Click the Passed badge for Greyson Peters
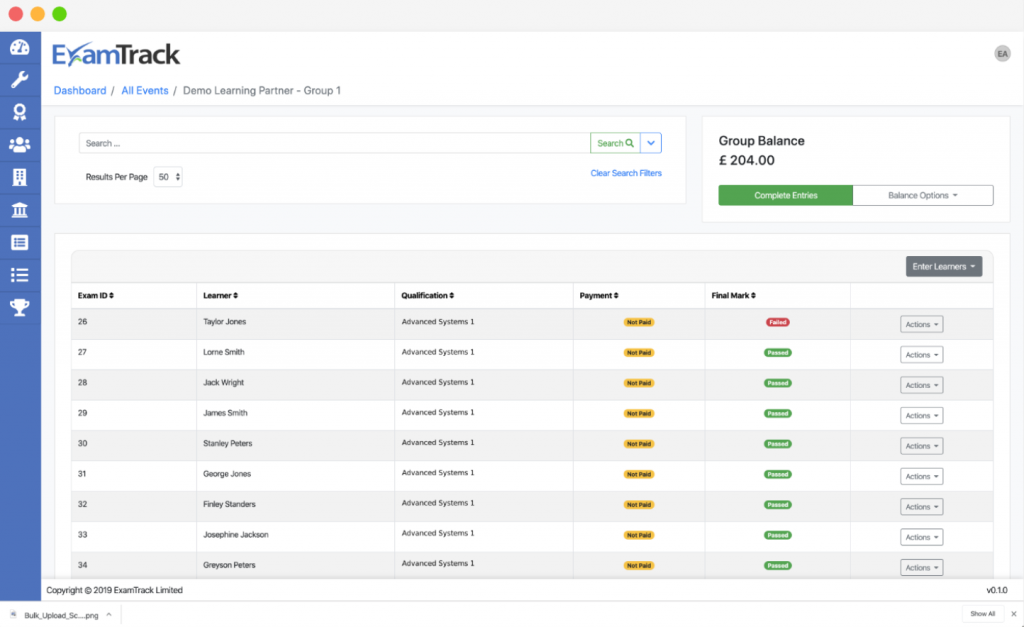 pyautogui.click(x=777, y=566)
